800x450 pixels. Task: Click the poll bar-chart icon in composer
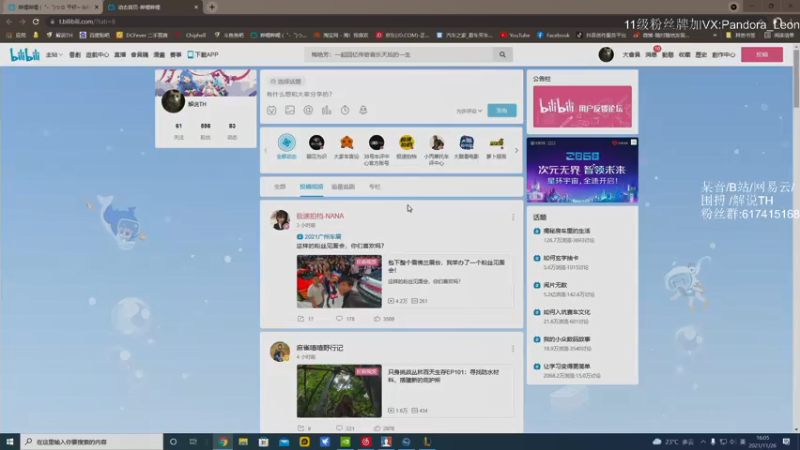[327, 110]
